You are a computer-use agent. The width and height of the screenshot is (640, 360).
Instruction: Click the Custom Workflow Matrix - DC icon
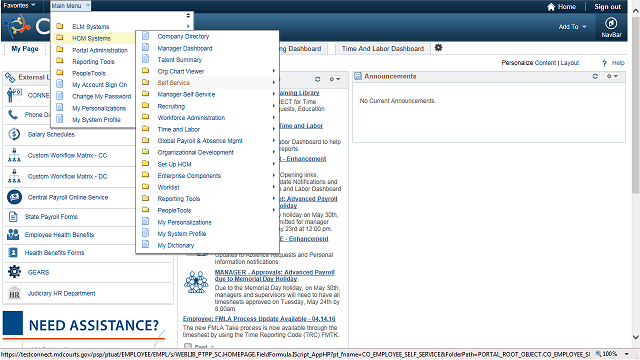tap(14, 176)
